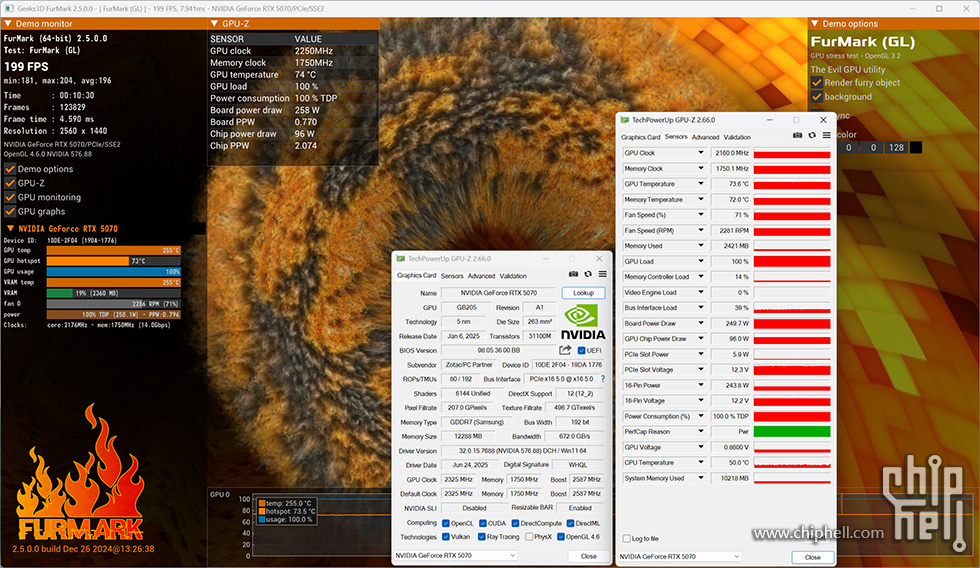The width and height of the screenshot is (980, 568).
Task: Toggle the OpenGL 4.6 checkbox
Action: [561, 537]
